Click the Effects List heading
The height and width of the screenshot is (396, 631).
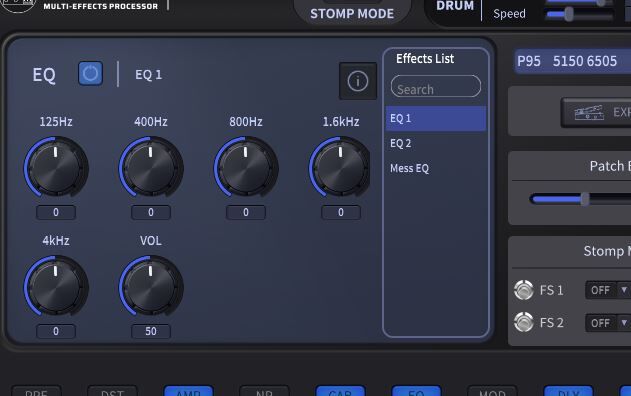point(425,59)
